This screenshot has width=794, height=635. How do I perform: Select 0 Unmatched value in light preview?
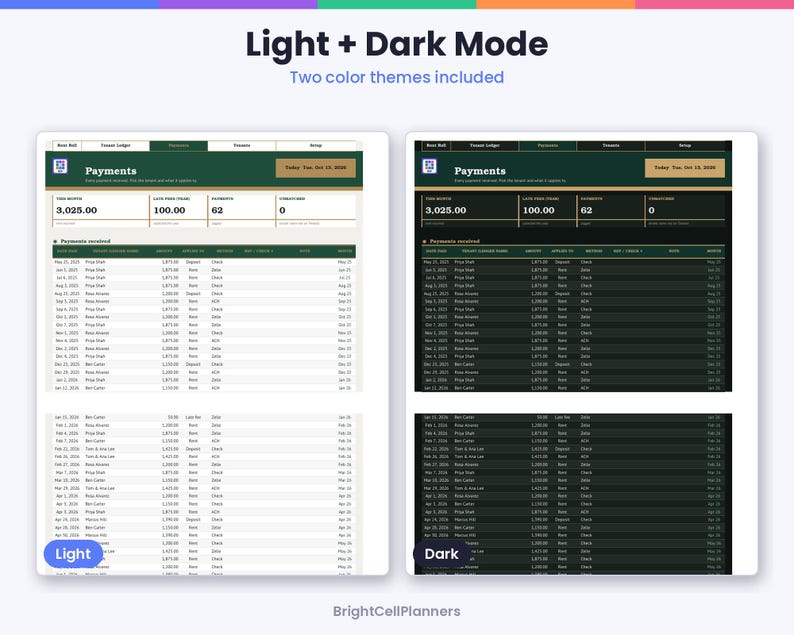pos(282,210)
